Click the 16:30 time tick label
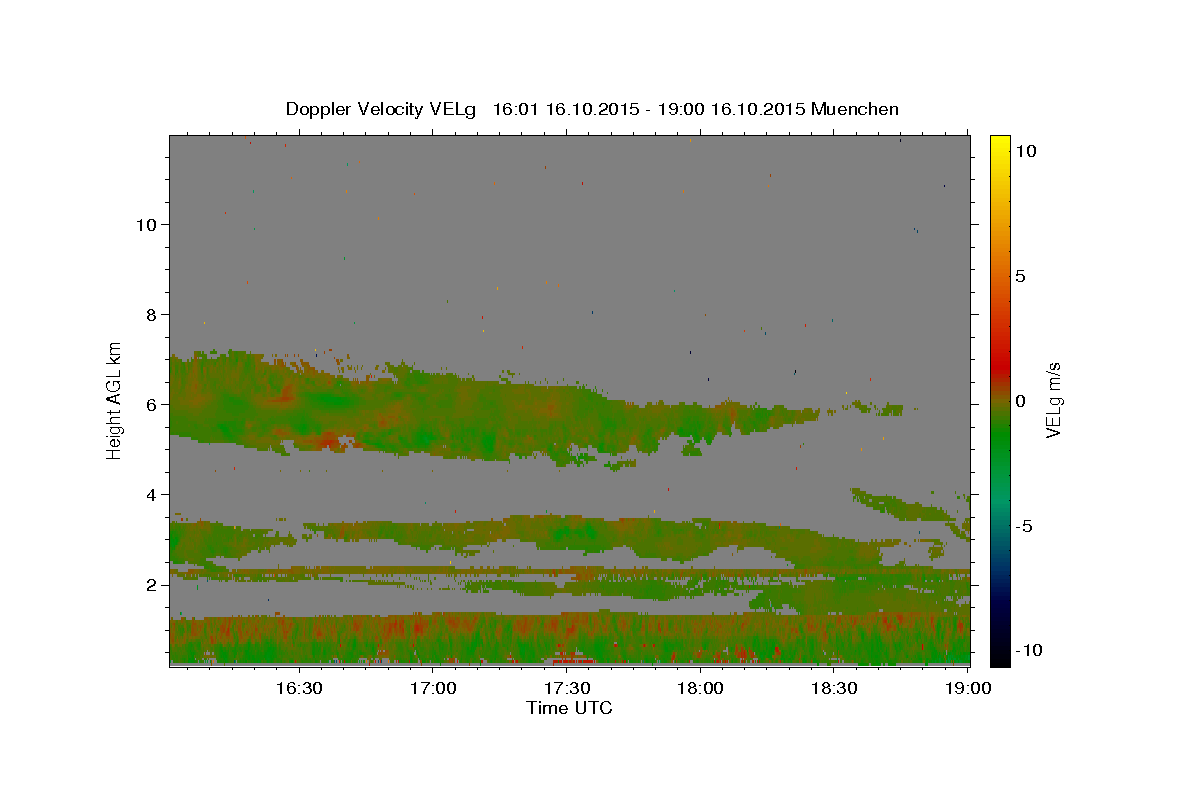 (299, 688)
